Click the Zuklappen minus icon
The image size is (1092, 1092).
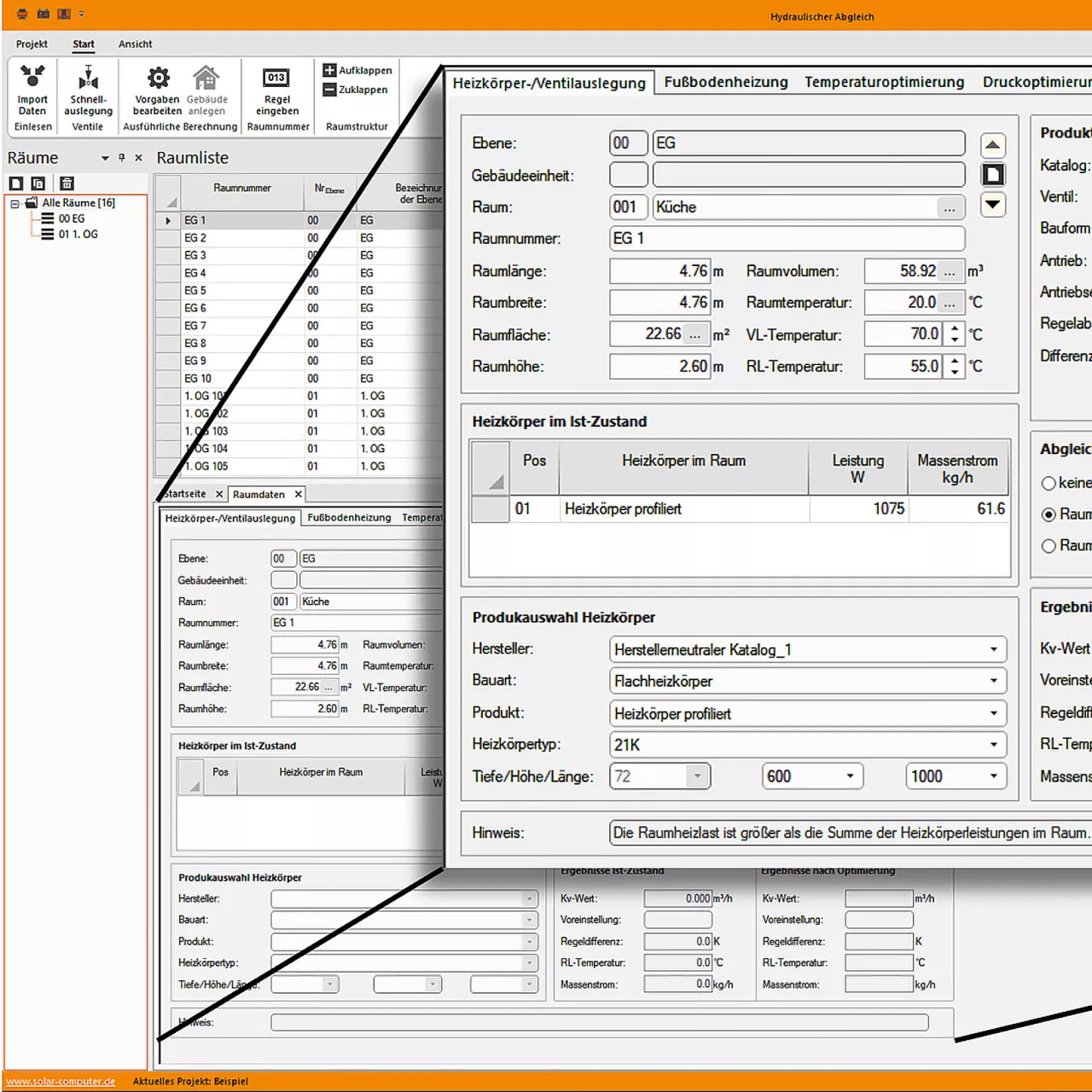(x=329, y=90)
